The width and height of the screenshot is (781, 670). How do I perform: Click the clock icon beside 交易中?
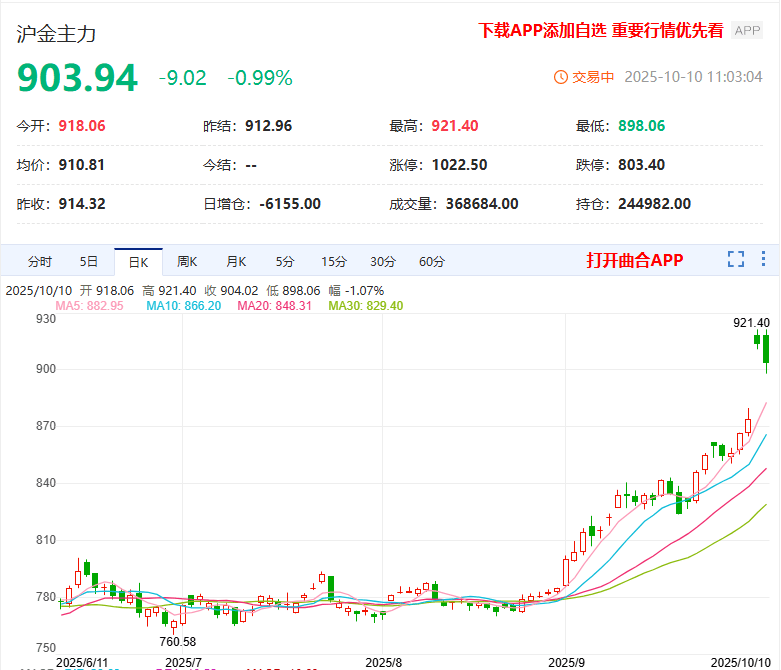tap(560, 77)
